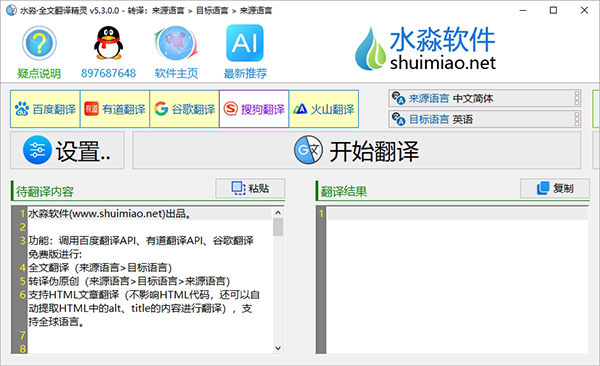Click the scroll up arrow in source text
The image size is (600, 366).
pyautogui.click(x=278, y=213)
